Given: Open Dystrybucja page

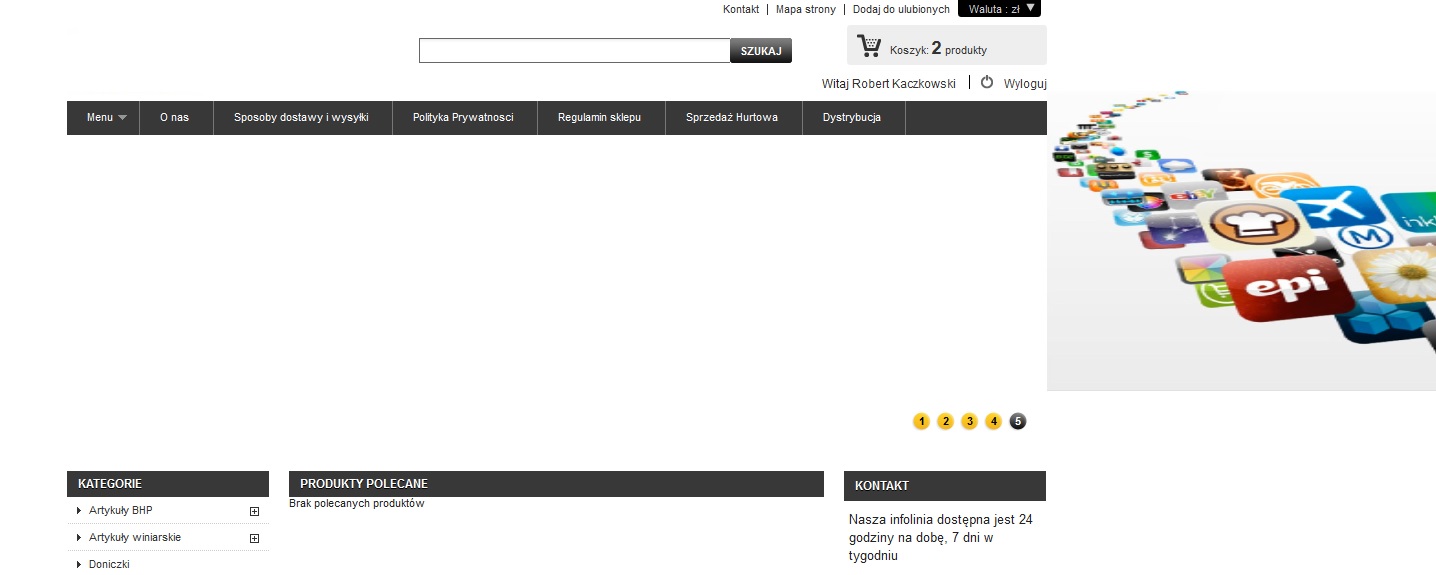Looking at the screenshot, I should pyautogui.click(x=852, y=117).
